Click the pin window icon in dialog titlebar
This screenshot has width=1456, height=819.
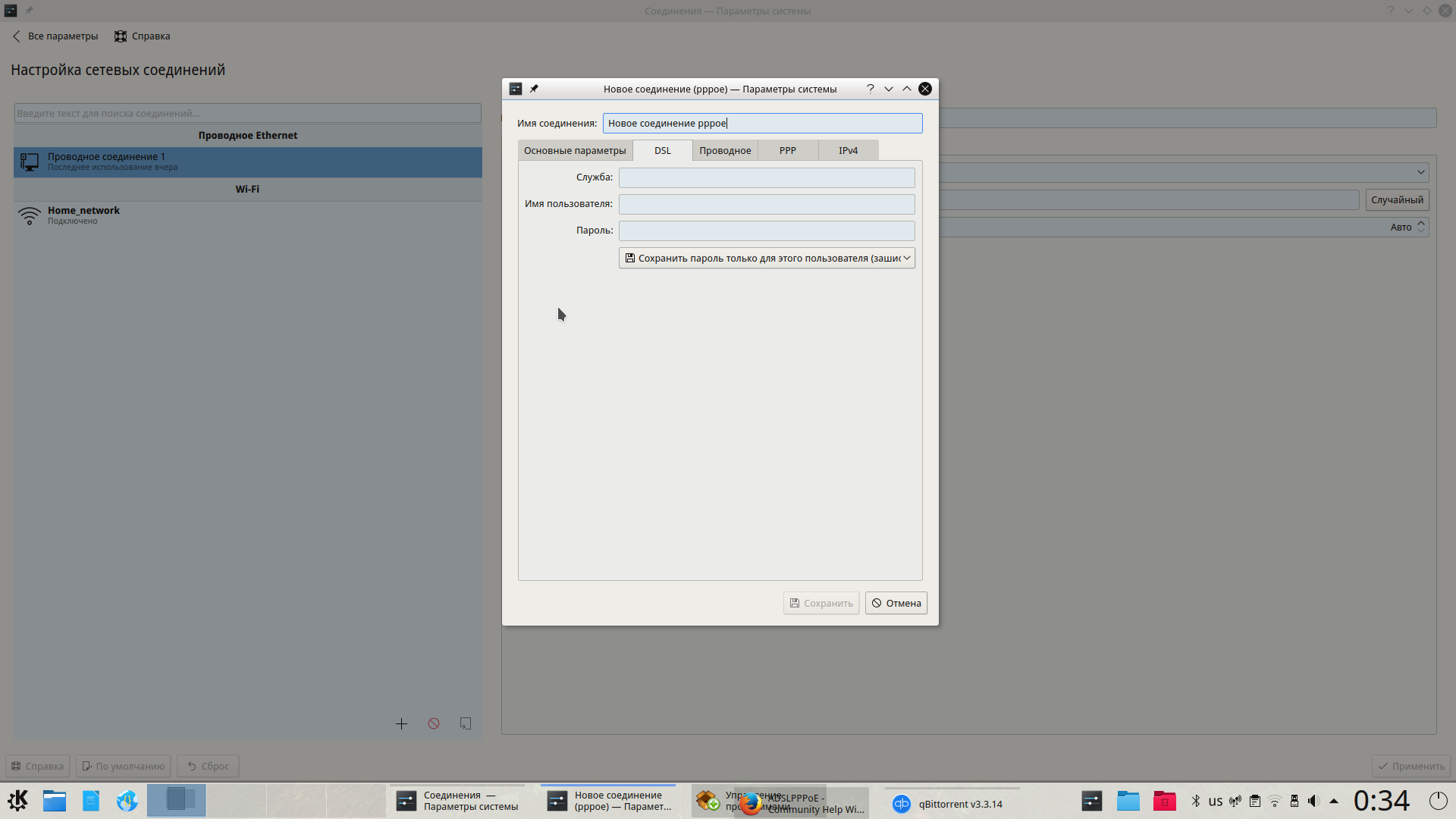coord(534,89)
